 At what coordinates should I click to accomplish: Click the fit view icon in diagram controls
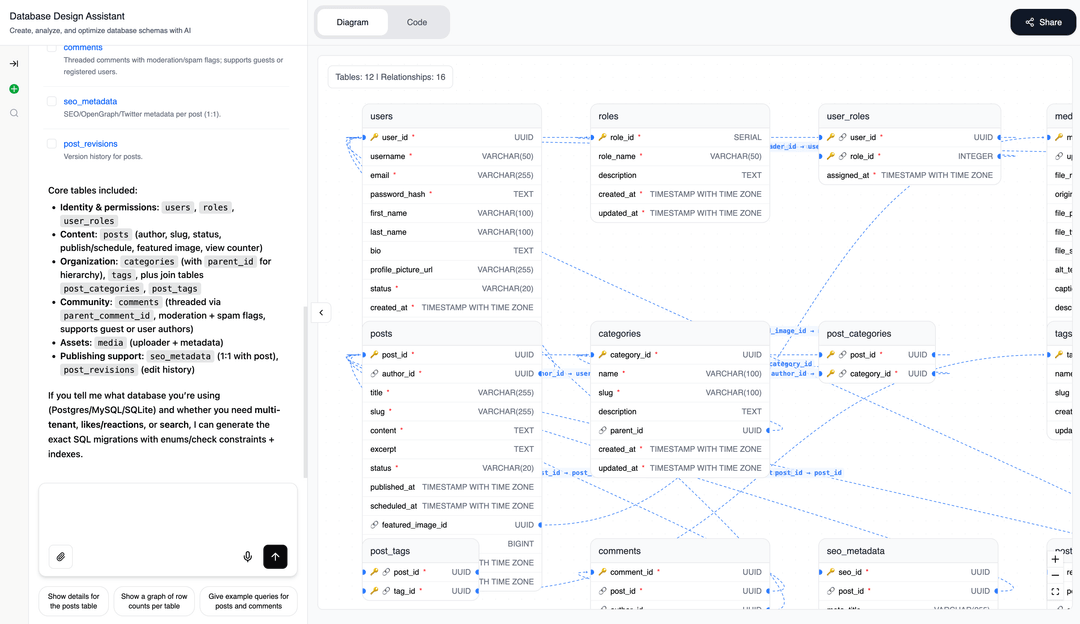pos(1055,592)
